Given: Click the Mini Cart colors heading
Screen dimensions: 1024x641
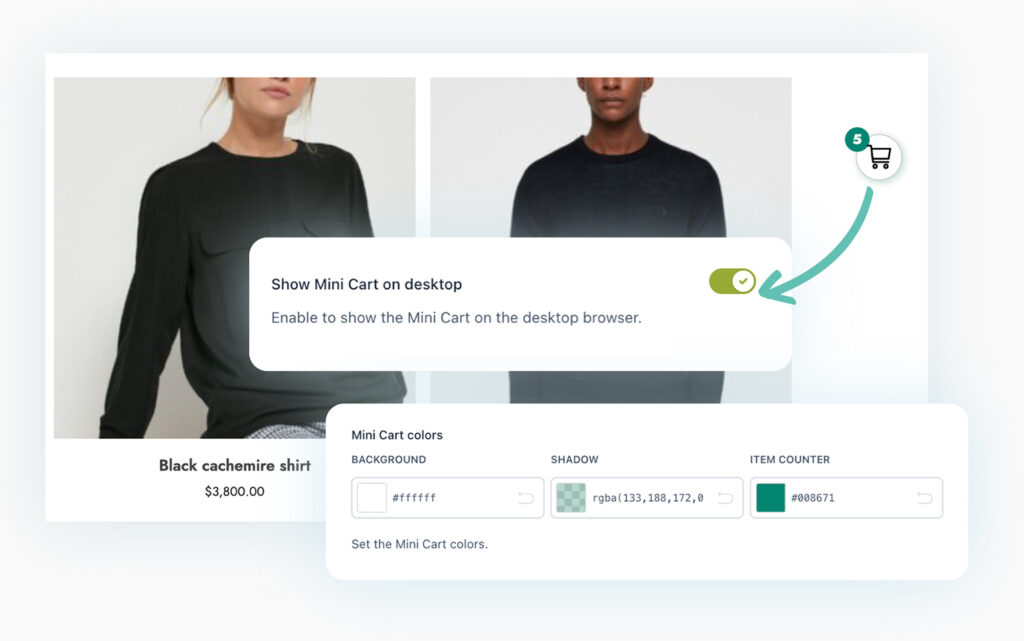Looking at the screenshot, I should coord(397,435).
